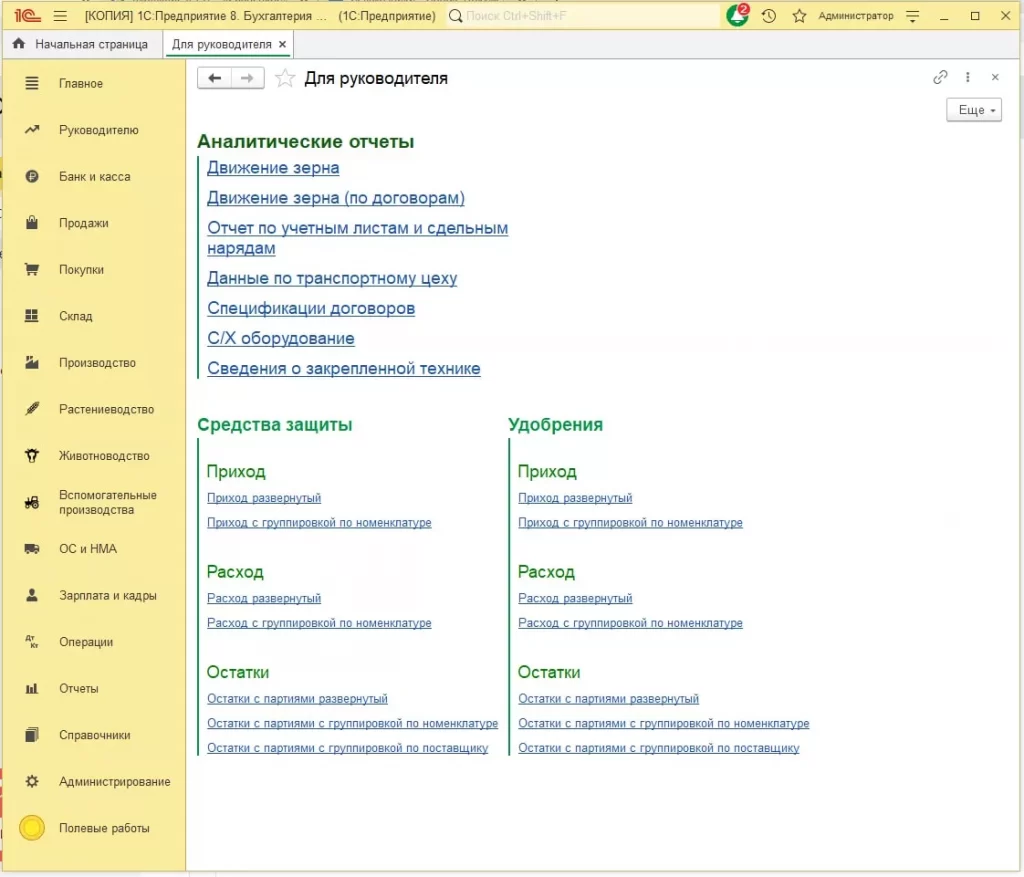
Task: Click the notifications bell icon
Action: click(x=737, y=15)
